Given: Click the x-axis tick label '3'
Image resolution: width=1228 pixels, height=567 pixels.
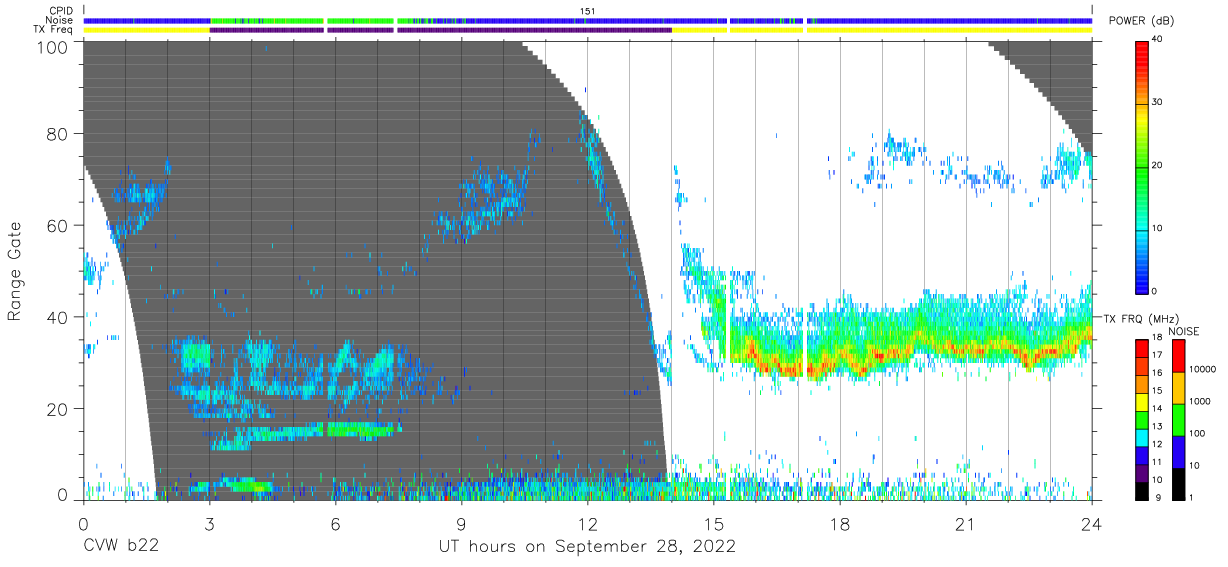Looking at the screenshot, I should tap(209, 524).
